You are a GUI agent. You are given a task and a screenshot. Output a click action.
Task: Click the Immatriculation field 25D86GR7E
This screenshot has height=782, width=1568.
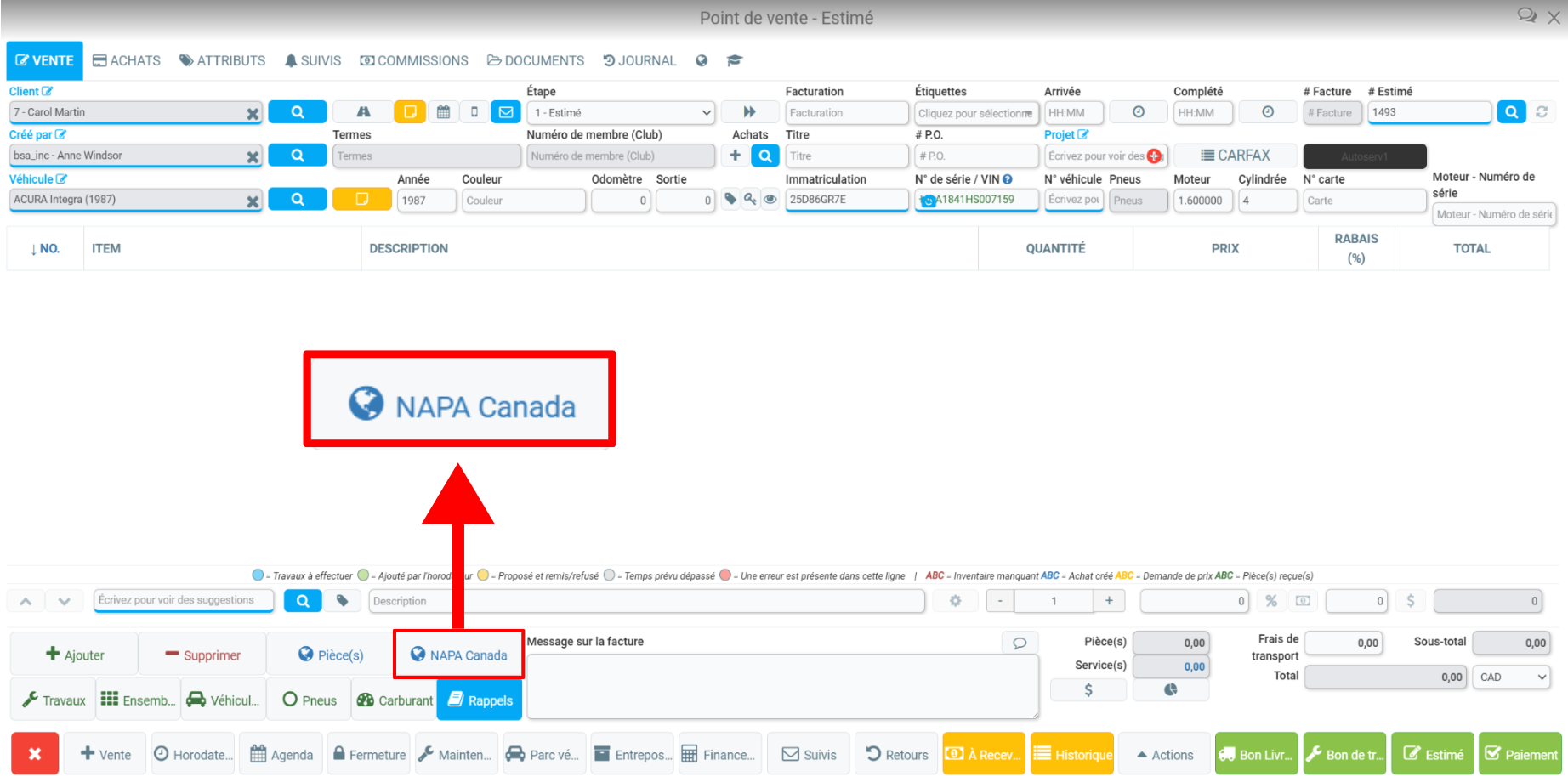coord(846,200)
